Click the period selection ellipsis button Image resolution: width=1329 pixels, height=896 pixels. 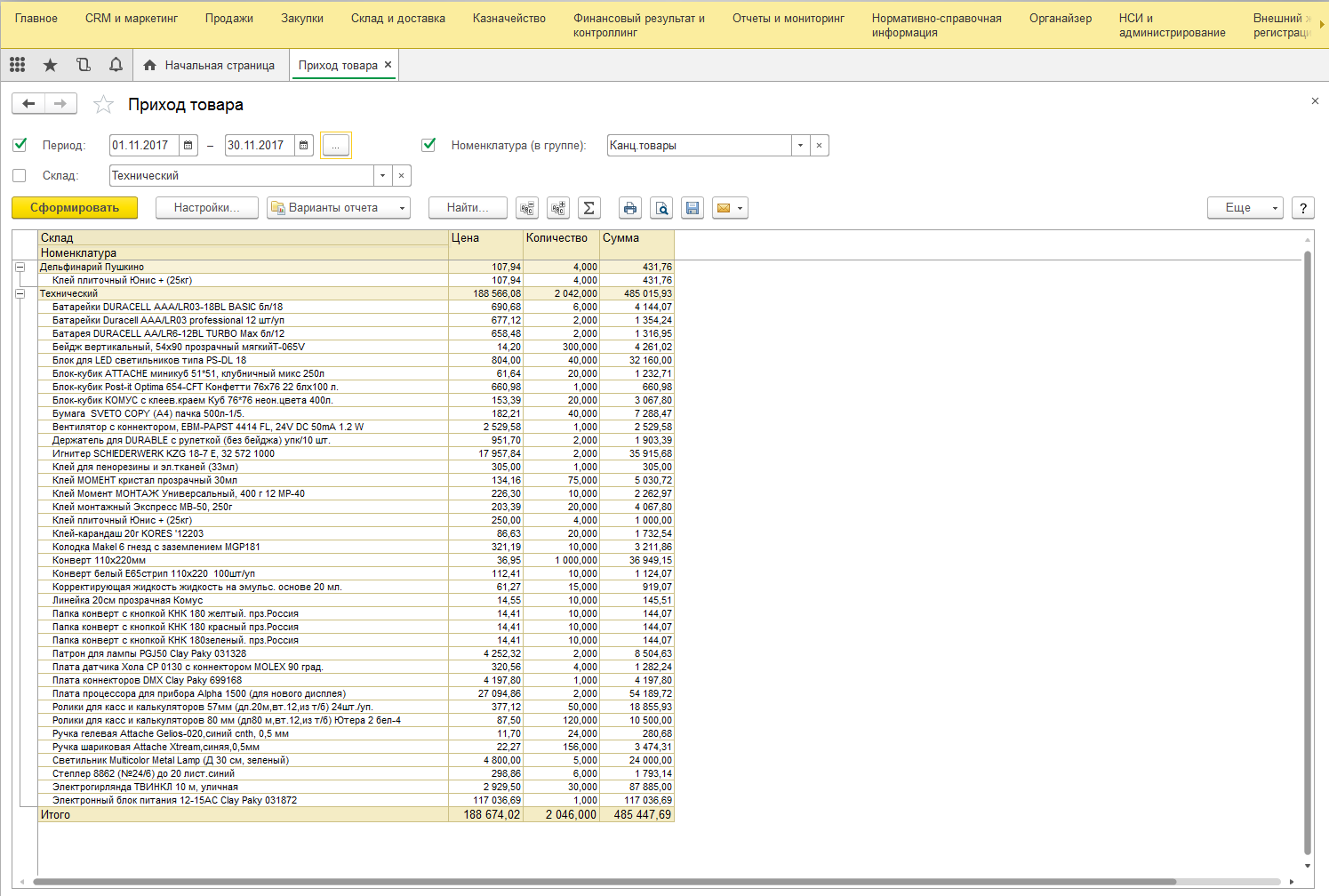coord(336,145)
